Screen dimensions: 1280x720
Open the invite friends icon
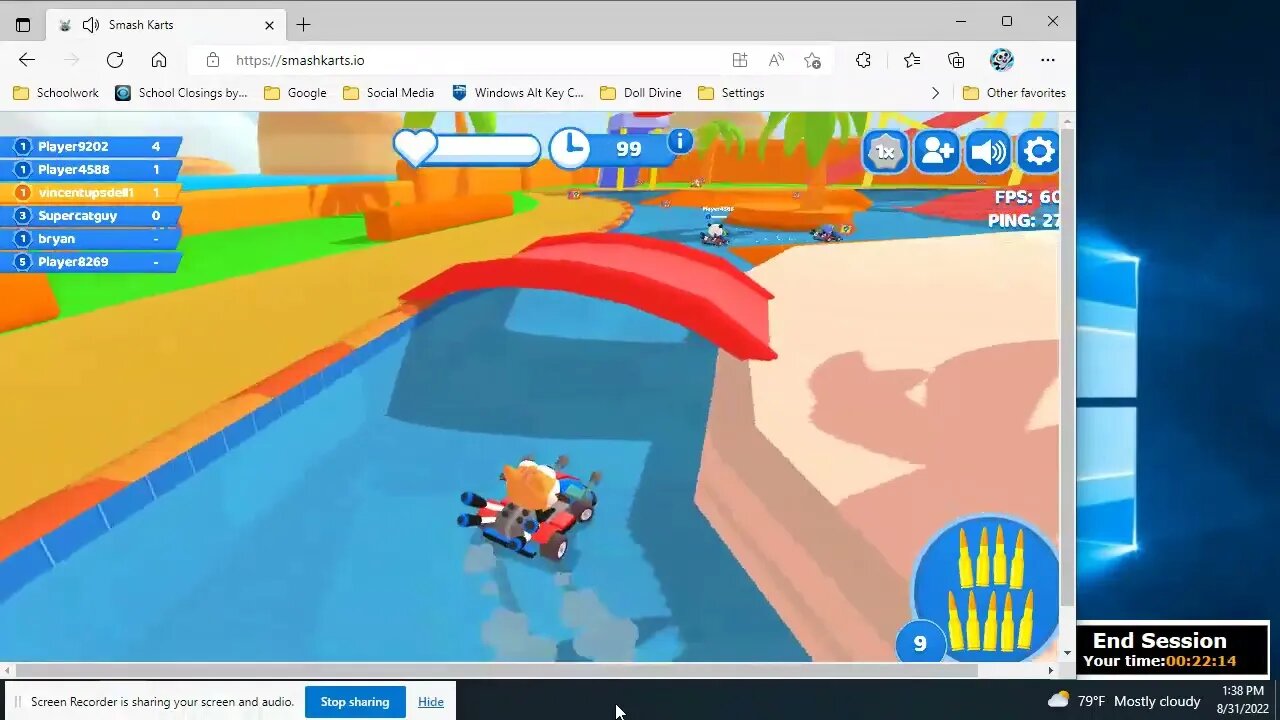click(937, 152)
